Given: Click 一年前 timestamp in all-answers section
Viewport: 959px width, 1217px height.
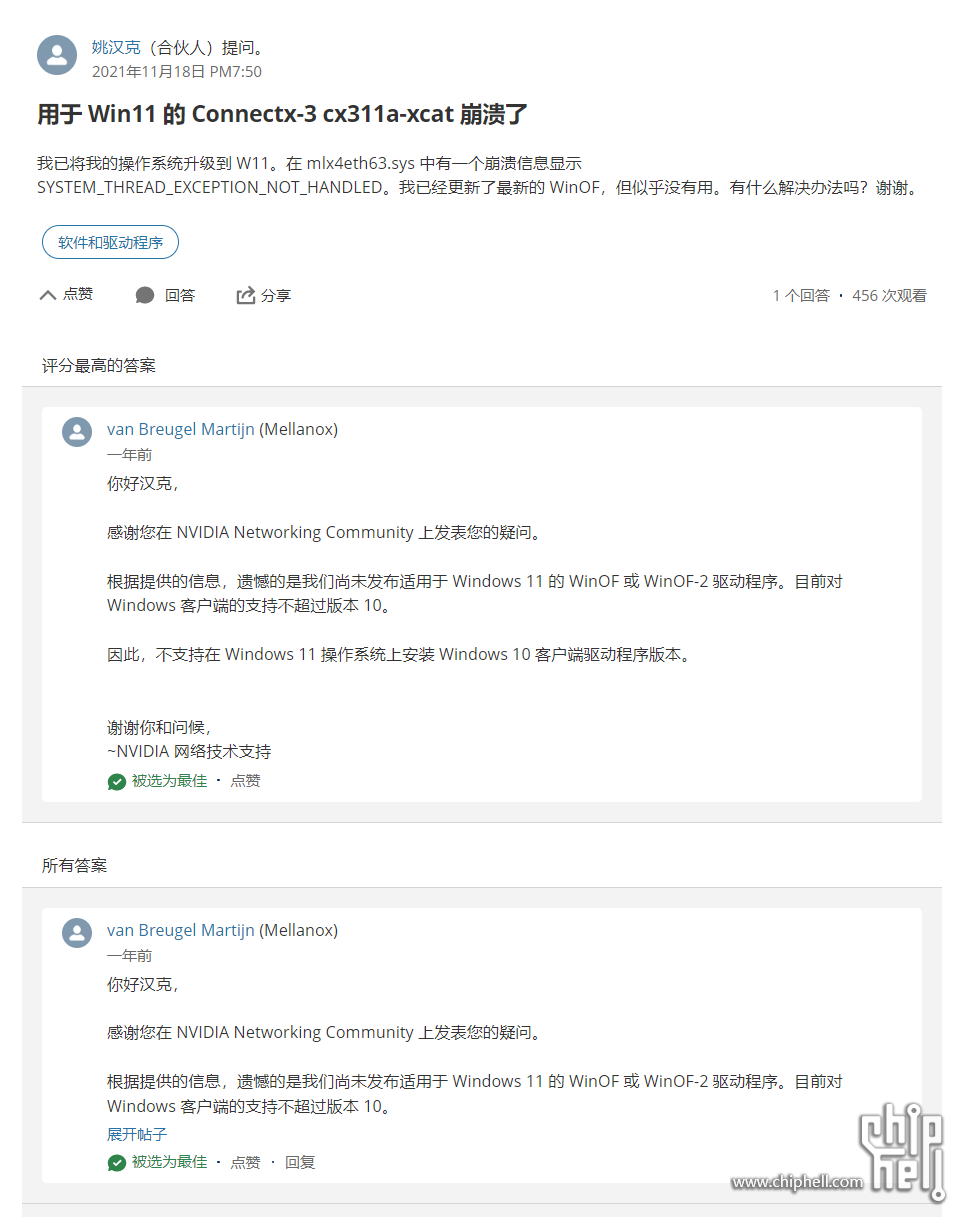Looking at the screenshot, I should pyautogui.click(x=130, y=955).
